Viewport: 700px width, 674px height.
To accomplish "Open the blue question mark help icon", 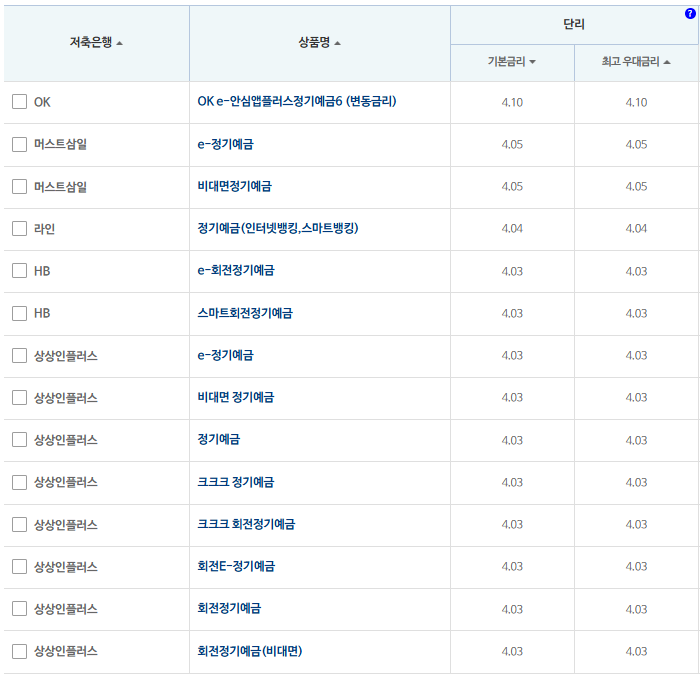I will [690, 14].
